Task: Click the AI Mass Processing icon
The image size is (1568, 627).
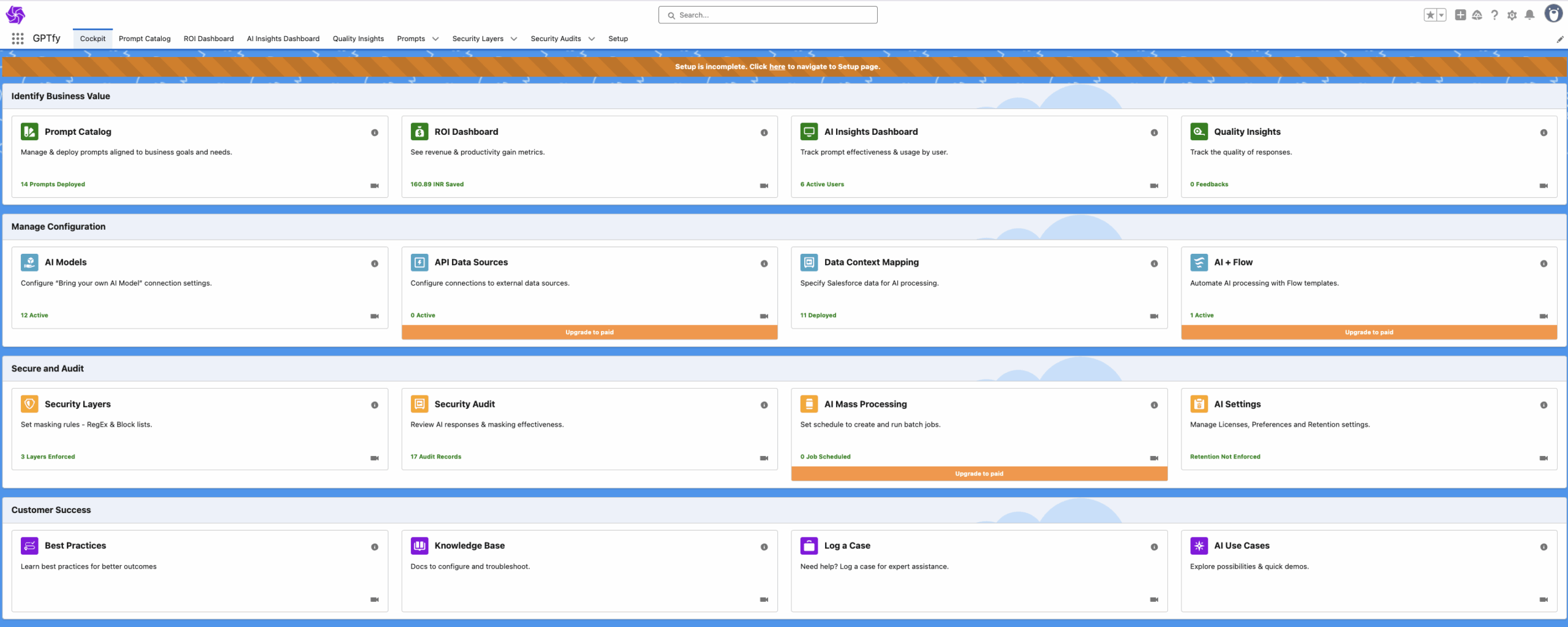Action: point(809,404)
